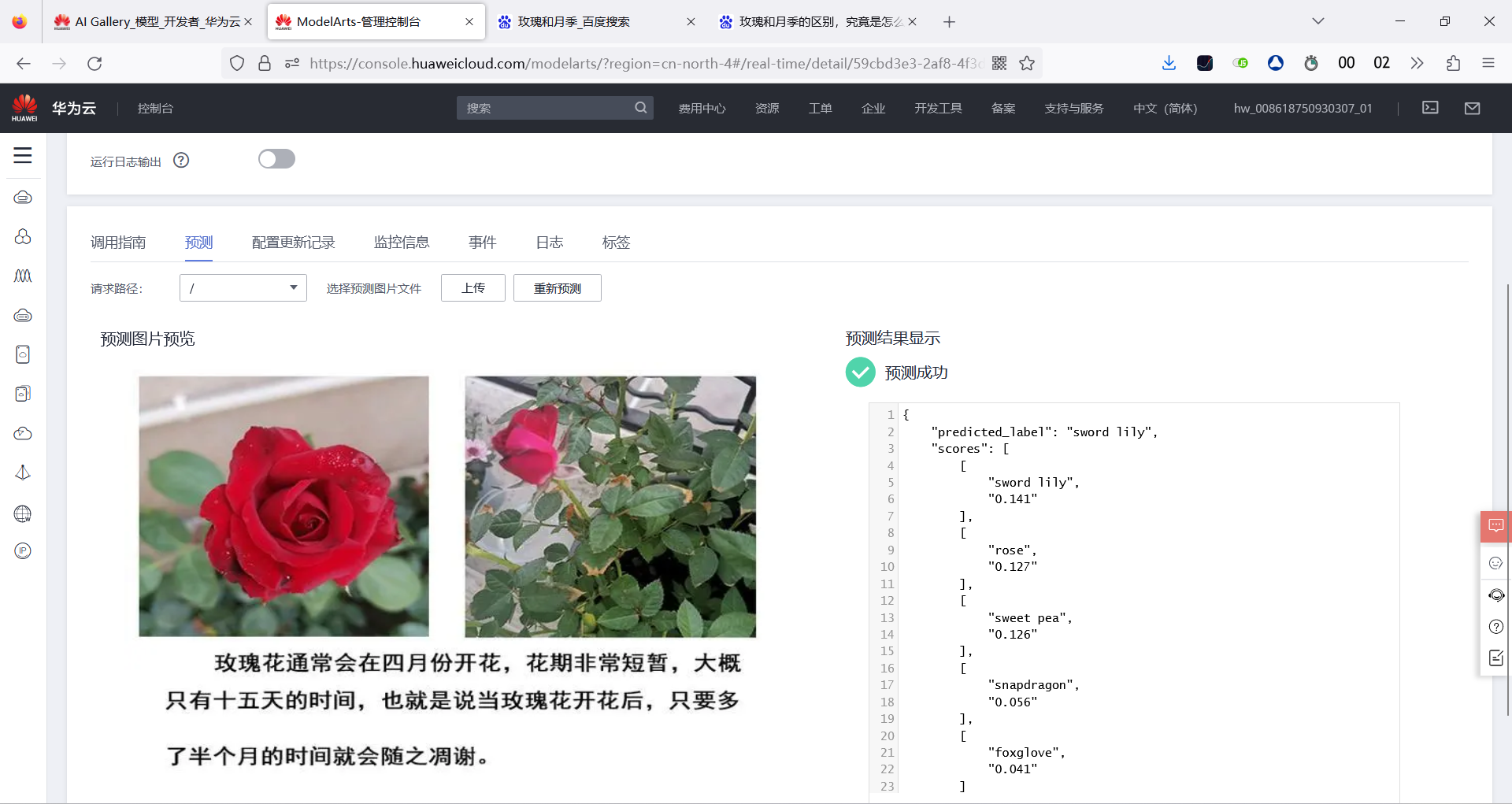The image size is (1512, 804).
Task: Click the round question-mark help icon
Action: (x=1497, y=627)
